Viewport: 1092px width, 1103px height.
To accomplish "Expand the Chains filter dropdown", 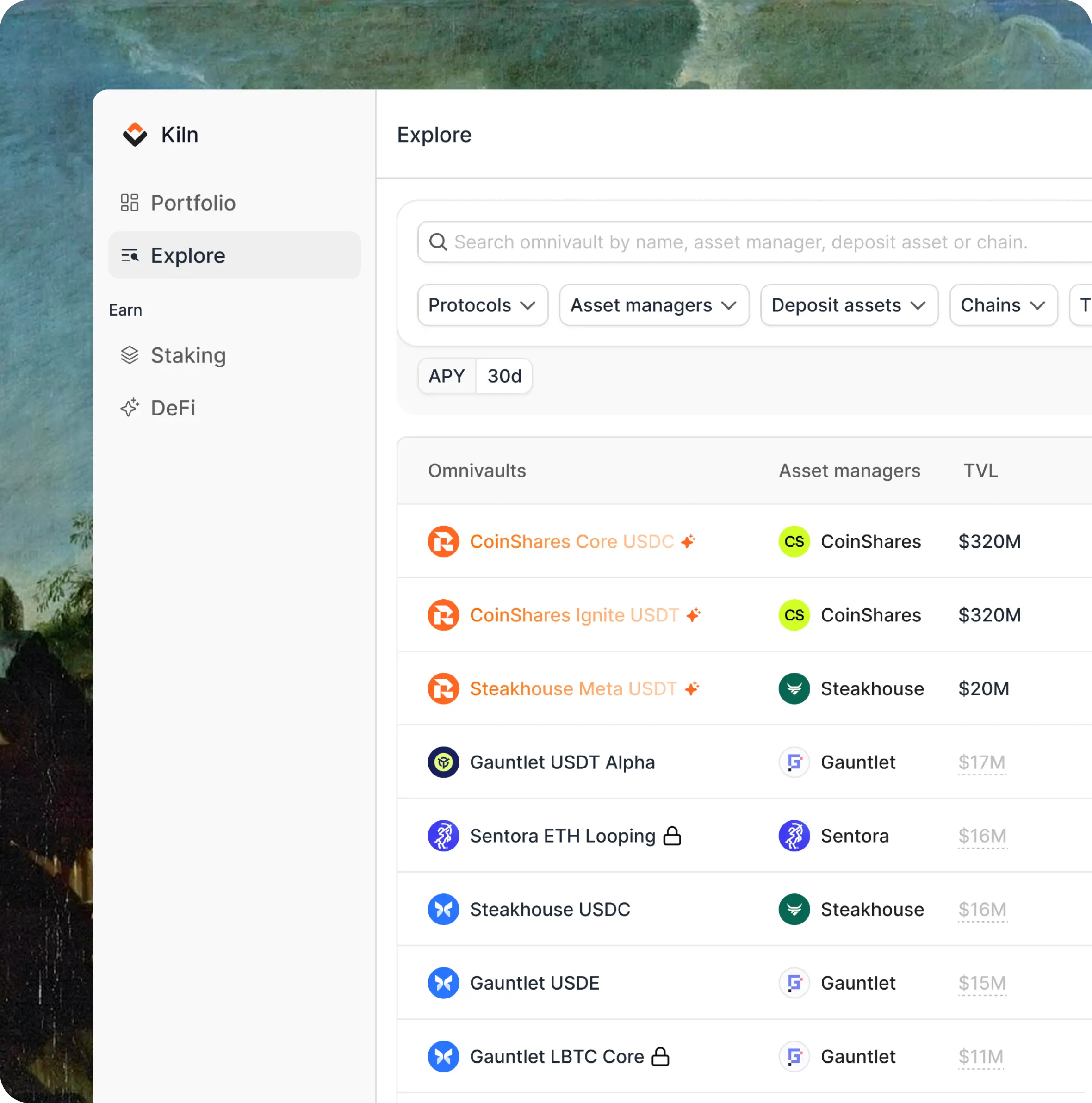I will click(x=1003, y=305).
